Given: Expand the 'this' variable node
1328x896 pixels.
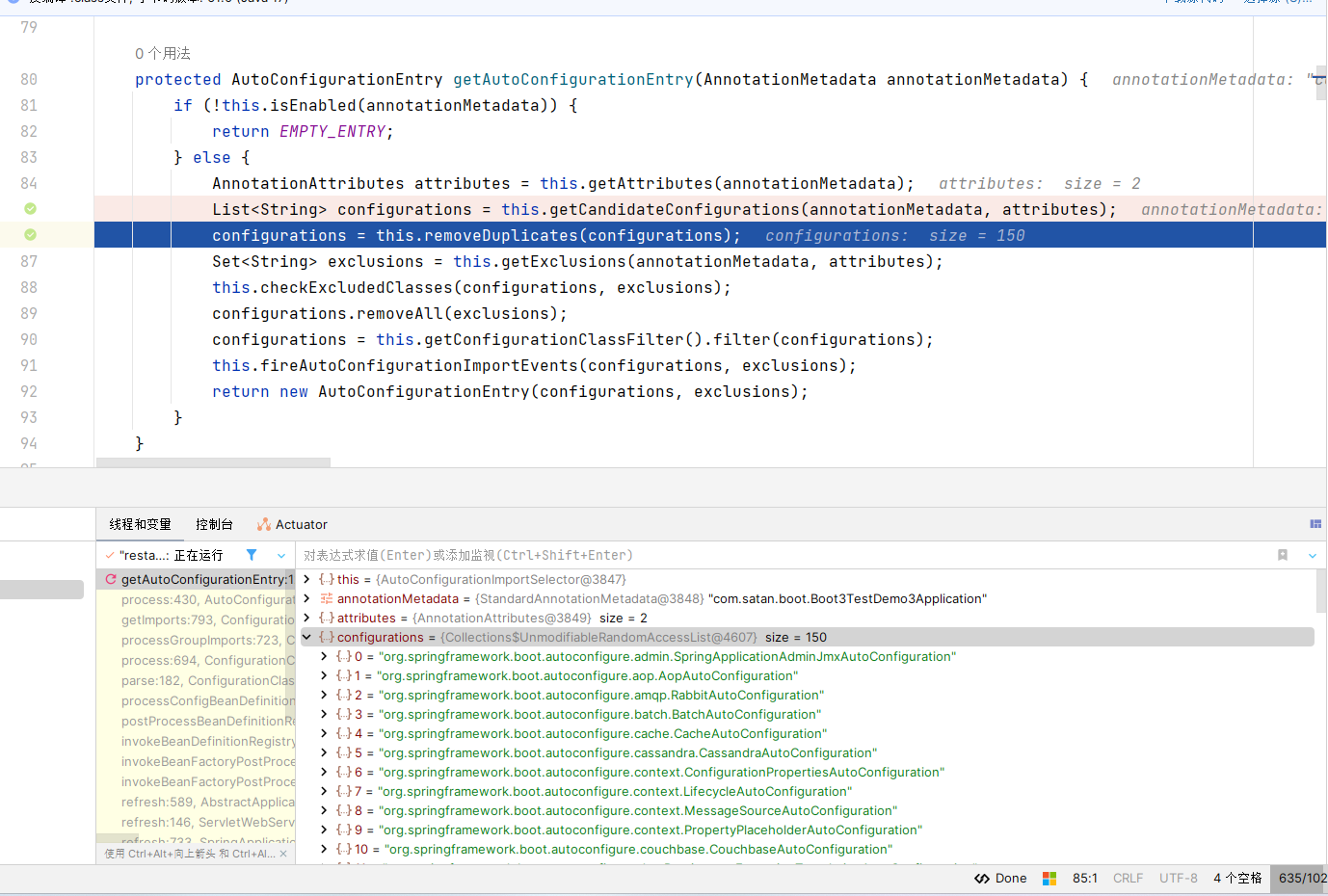Looking at the screenshot, I should point(306,579).
